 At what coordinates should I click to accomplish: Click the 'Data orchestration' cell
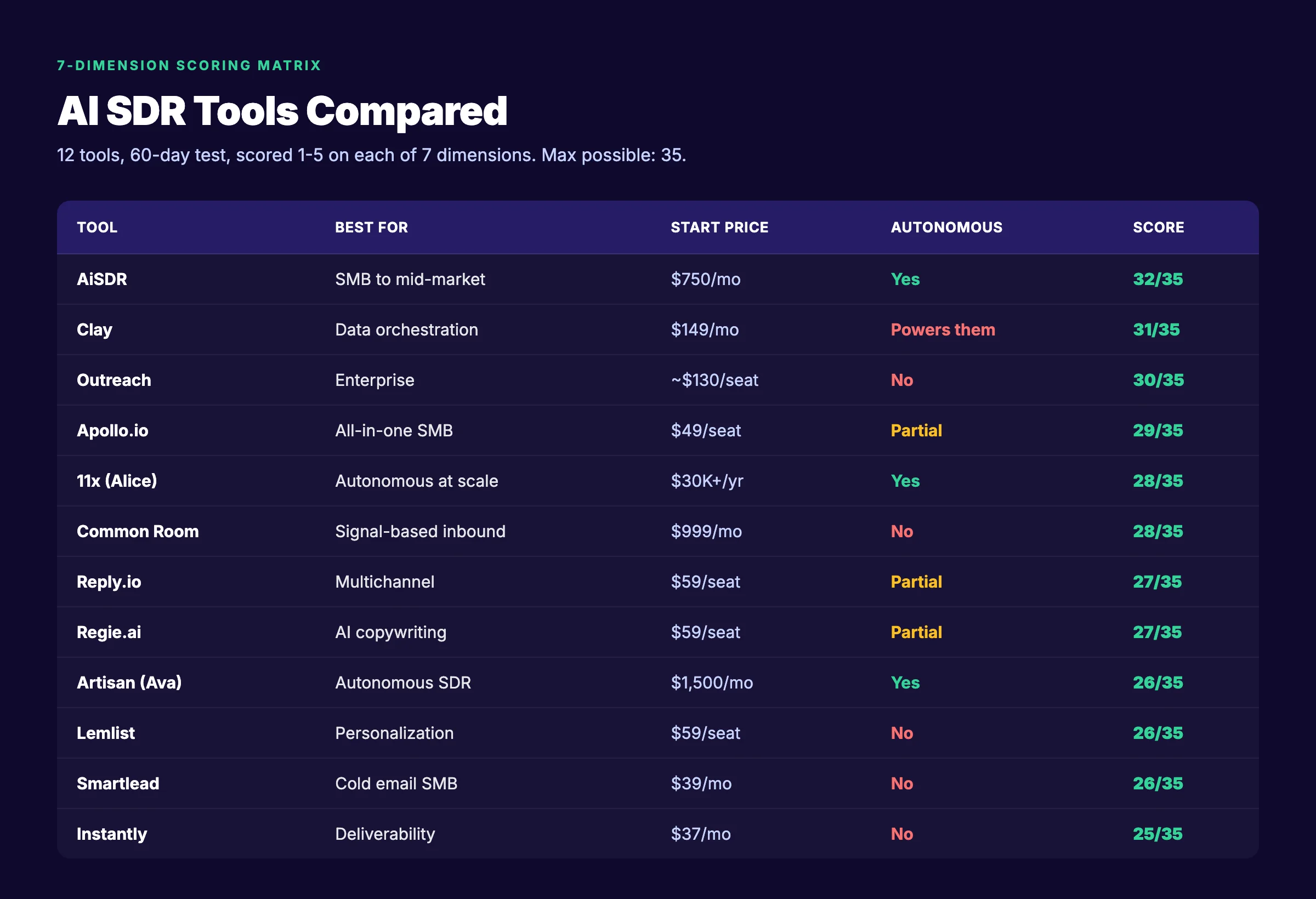coord(406,329)
